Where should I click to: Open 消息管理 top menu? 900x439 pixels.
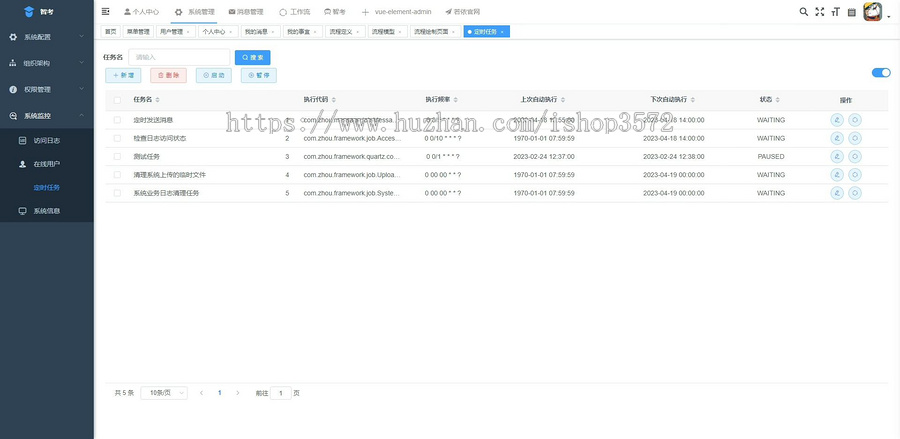pos(246,11)
